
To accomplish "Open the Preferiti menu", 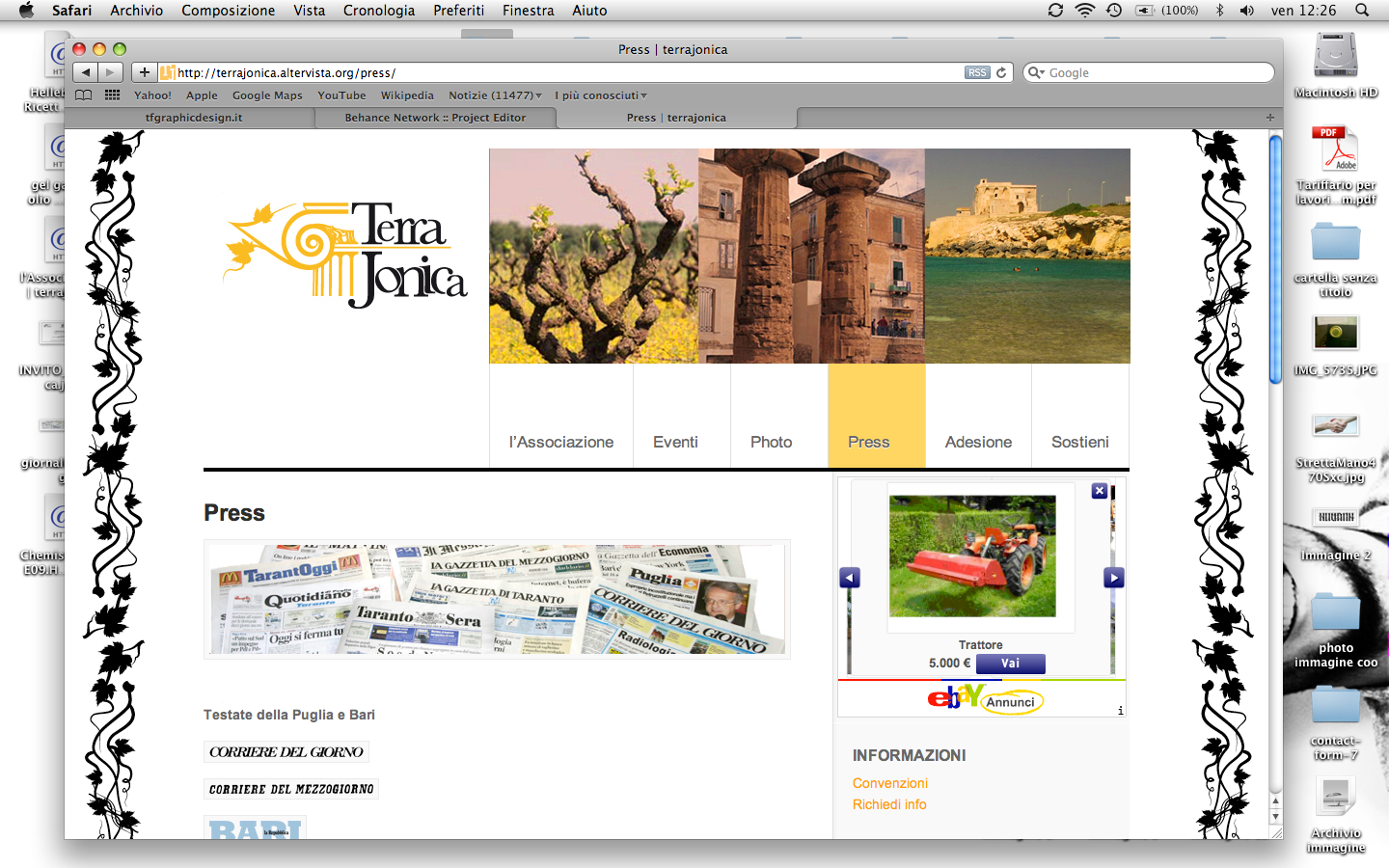I will click(x=458, y=11).
